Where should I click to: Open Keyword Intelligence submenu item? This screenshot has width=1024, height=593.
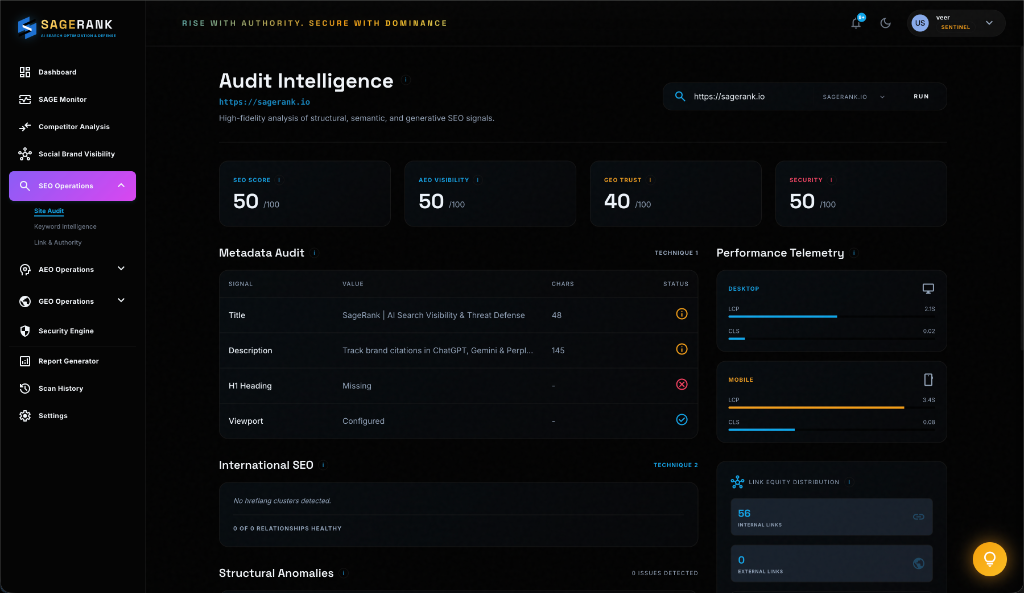[x=65, y=227]
